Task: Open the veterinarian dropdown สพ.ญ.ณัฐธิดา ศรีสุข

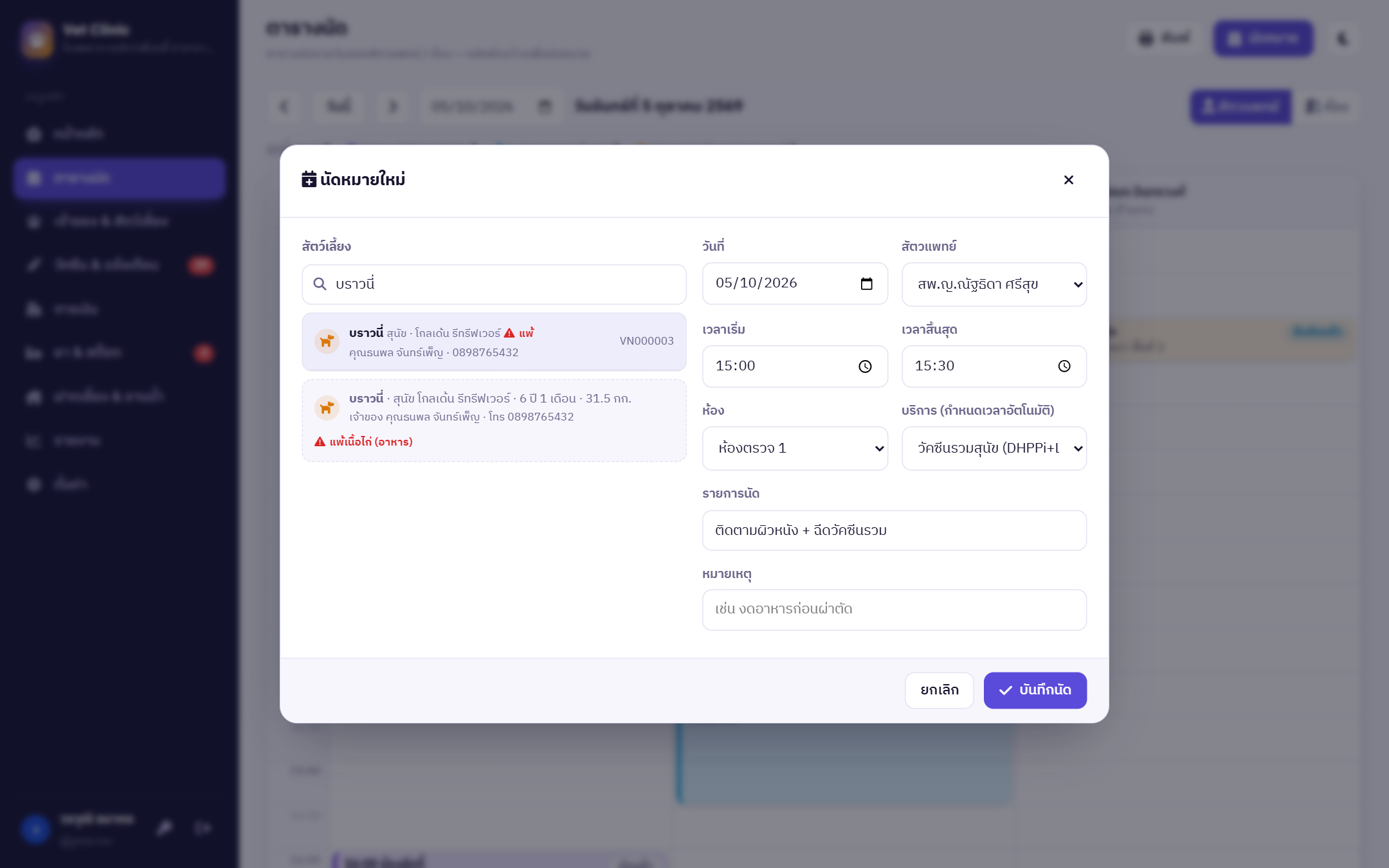Action: (994, 284)
